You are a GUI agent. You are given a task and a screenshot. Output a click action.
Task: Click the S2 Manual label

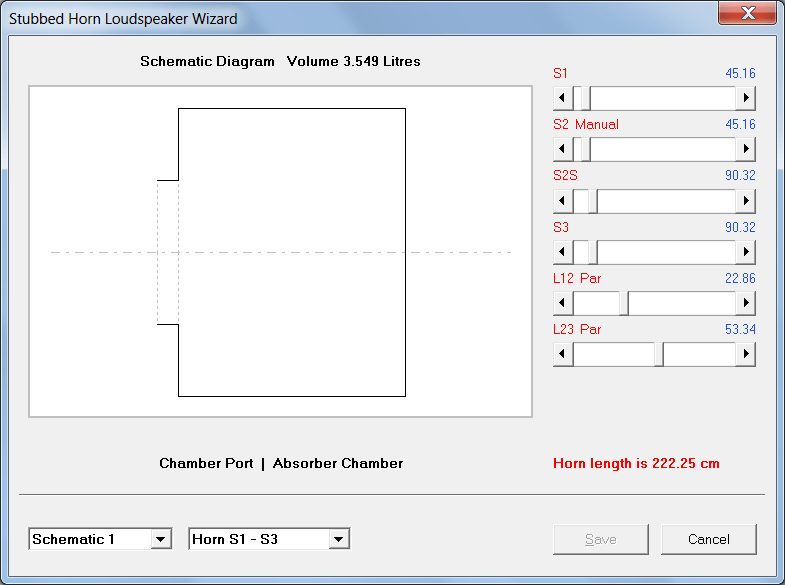click(x=586, y=124)
